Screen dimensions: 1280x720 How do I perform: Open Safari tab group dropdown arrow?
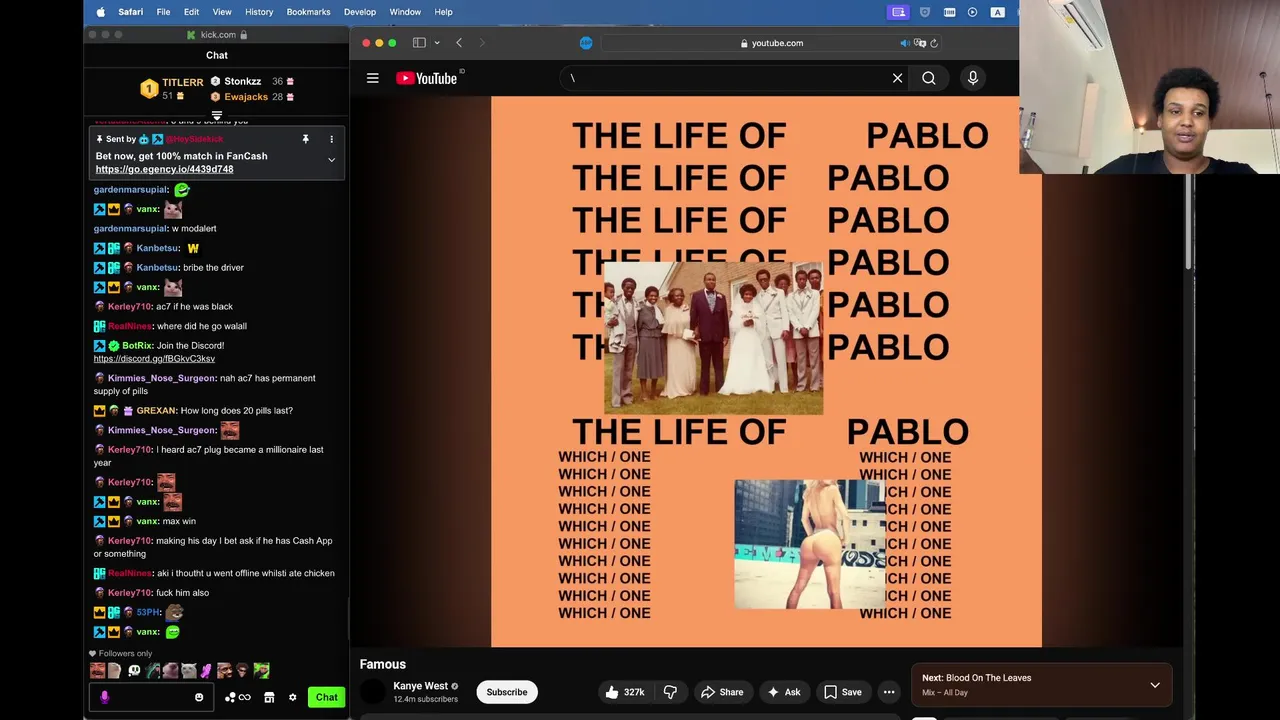click(x=437, y=43)
